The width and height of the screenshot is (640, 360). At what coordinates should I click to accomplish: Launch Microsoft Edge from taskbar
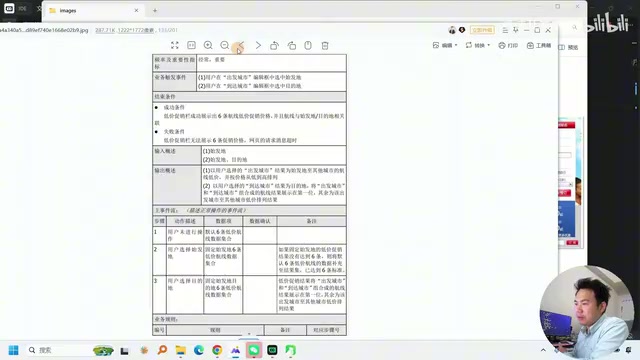pyautogui.click(x=199, y=350)
